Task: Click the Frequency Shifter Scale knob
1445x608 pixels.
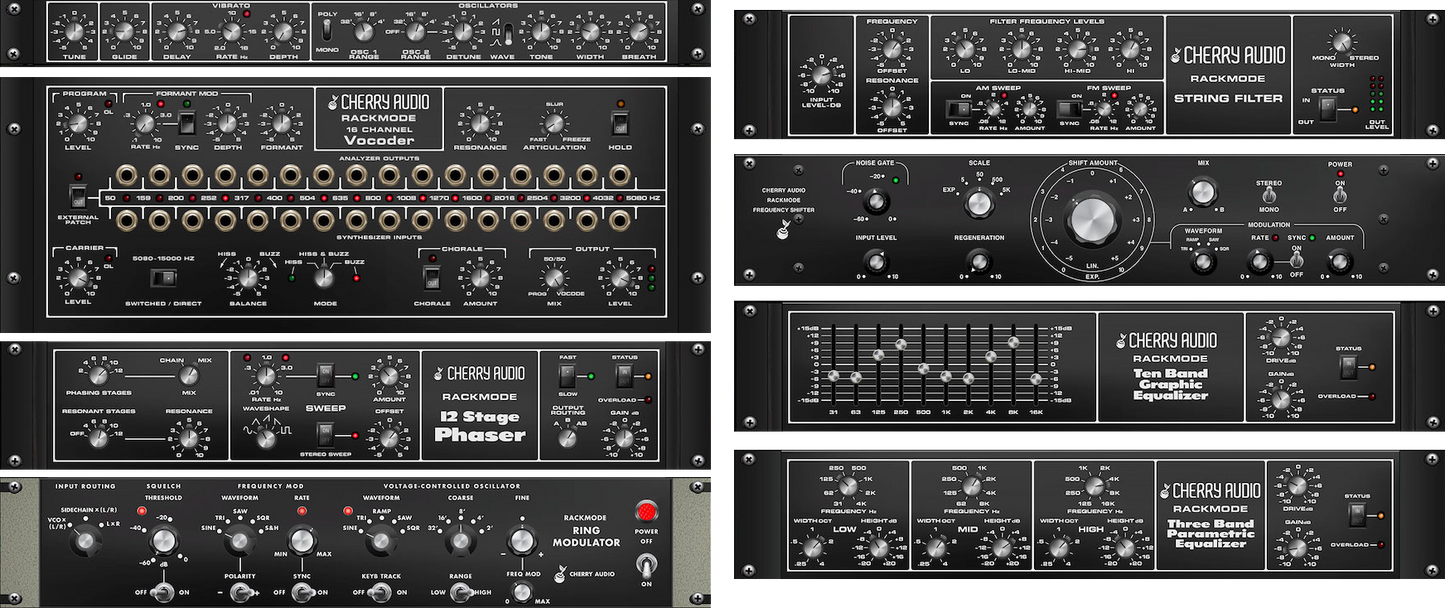Action: coord(980,203)
